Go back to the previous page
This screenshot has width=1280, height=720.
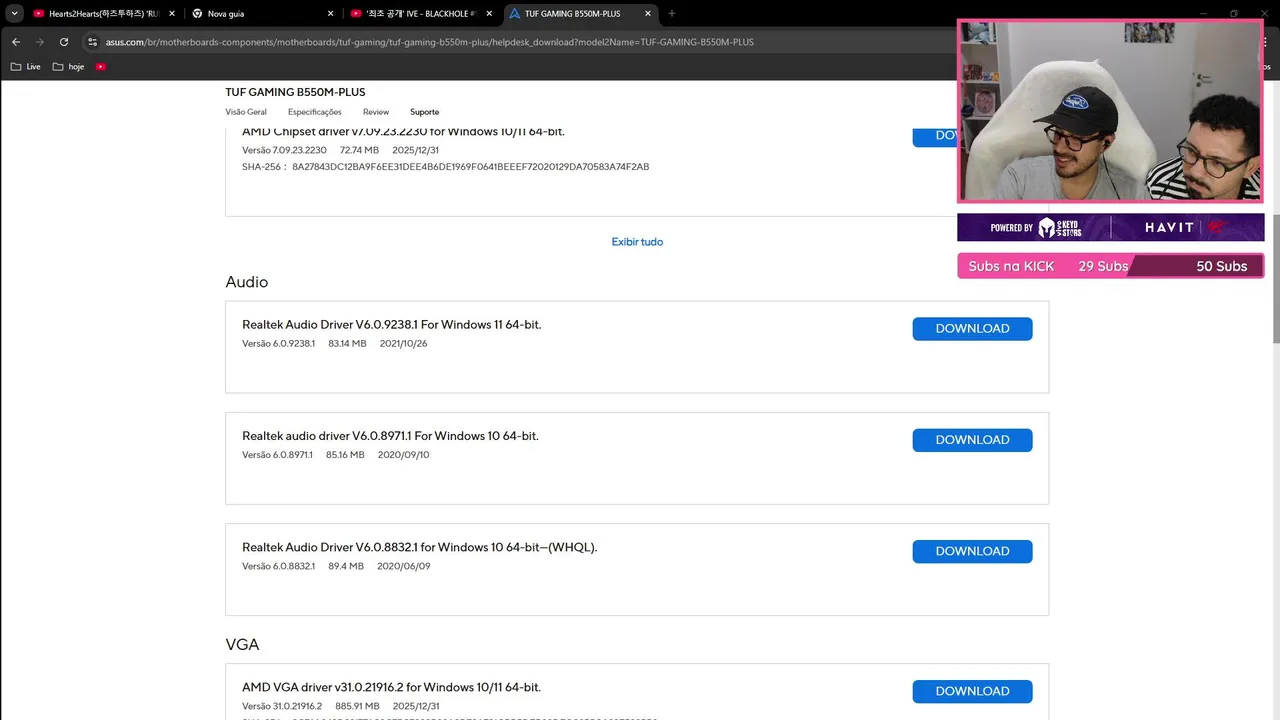(x=16, y=42)
